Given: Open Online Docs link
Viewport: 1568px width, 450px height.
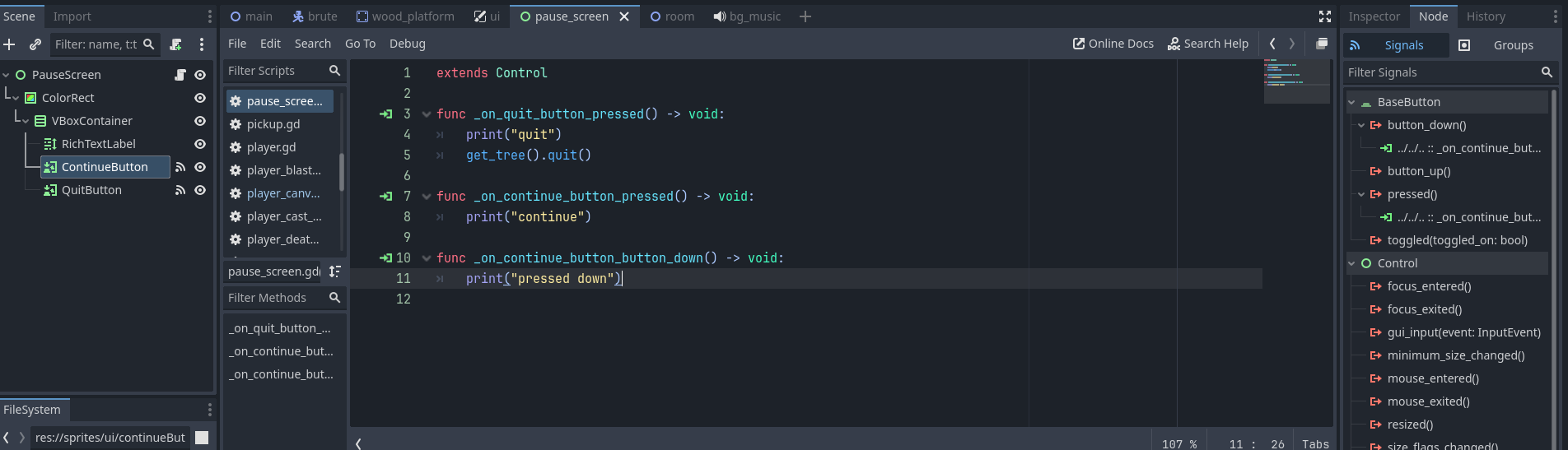Looking at the screenshot, I should (x=1113, y=44).
